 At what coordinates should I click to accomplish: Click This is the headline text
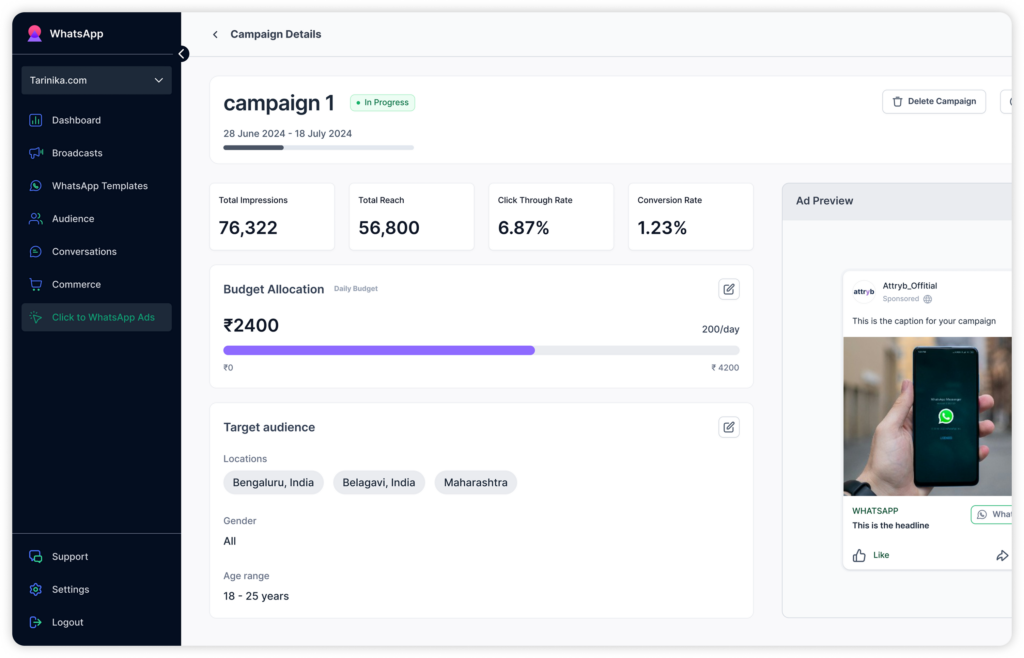(890, 525)
